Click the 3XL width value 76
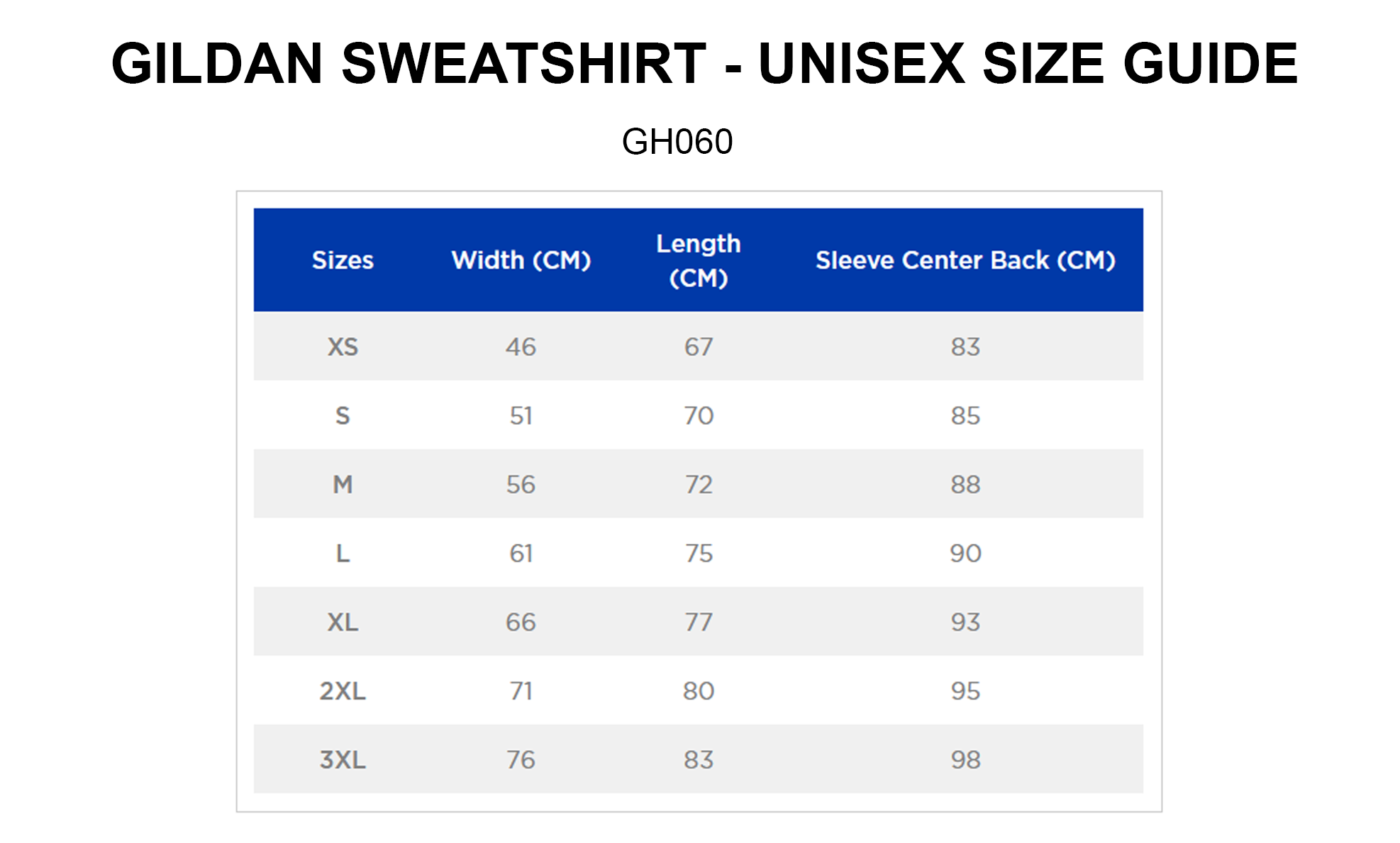The width and height of the screenshot is (1400, 843). [521, 759]
